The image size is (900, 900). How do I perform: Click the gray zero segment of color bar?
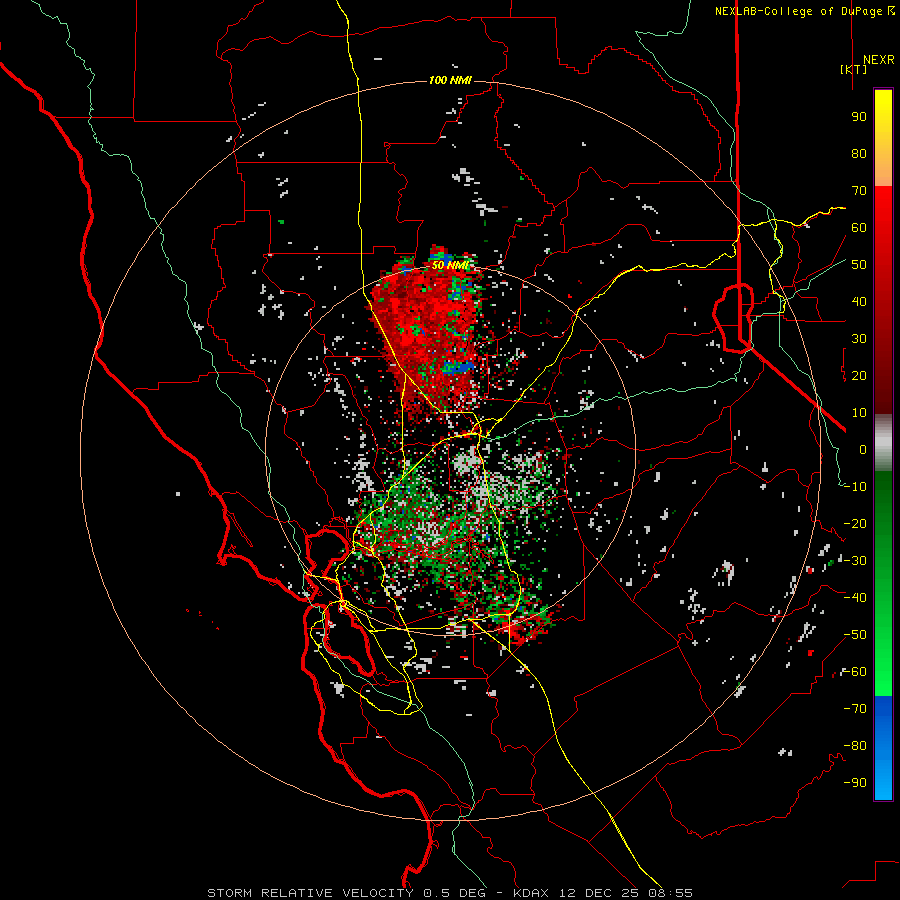tap(883, 442)
